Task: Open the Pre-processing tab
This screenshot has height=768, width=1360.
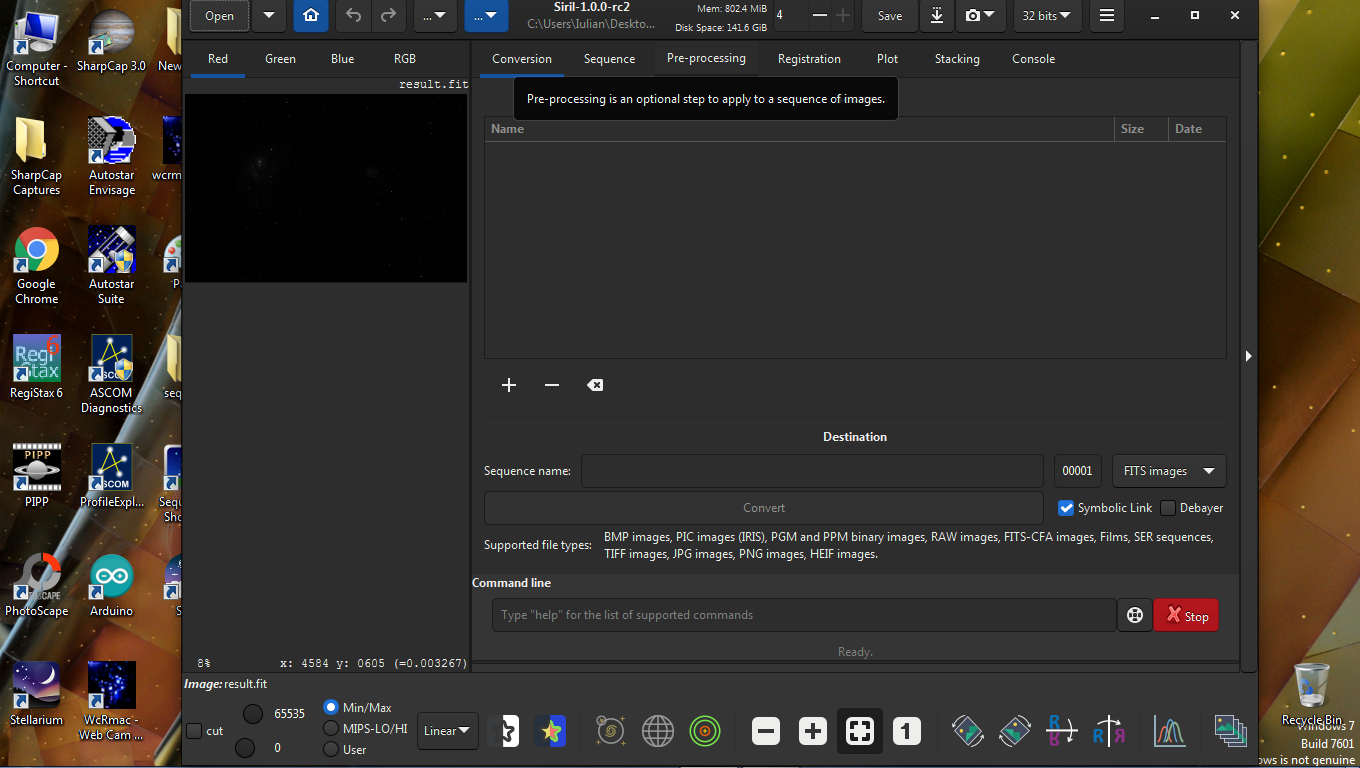Action: pyautogui.click(x=706, y=59)
